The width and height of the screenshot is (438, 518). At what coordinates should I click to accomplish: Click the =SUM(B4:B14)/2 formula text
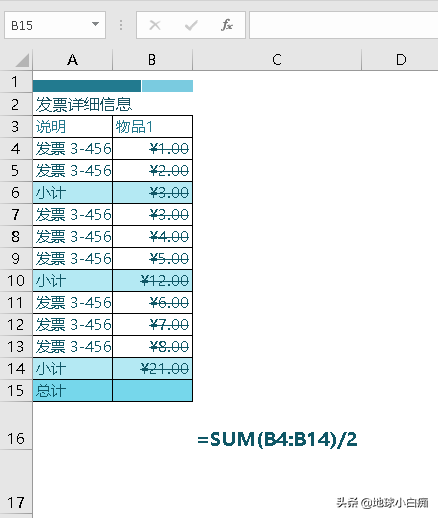point(277,439)
